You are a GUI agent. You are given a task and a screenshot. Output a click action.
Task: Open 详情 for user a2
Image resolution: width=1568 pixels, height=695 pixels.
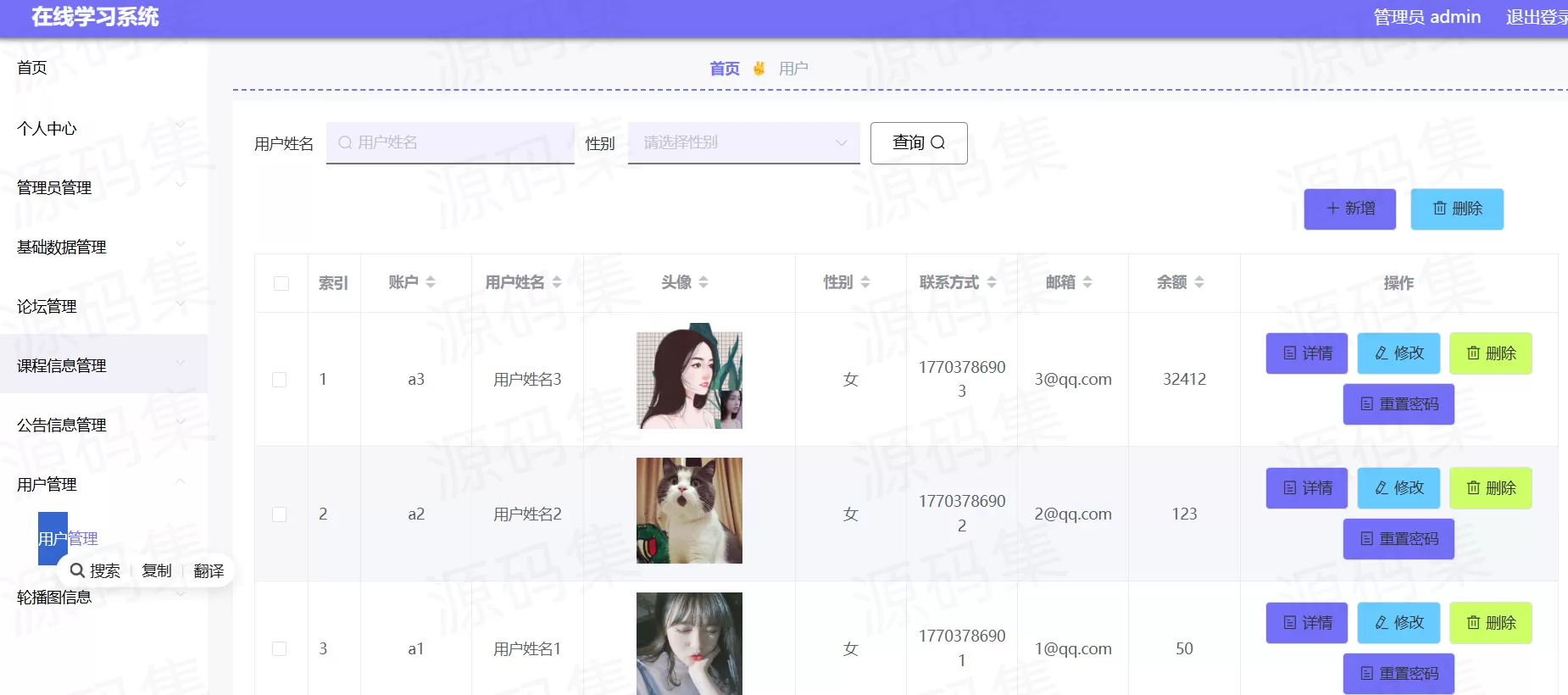click(x=1307, y=488)
